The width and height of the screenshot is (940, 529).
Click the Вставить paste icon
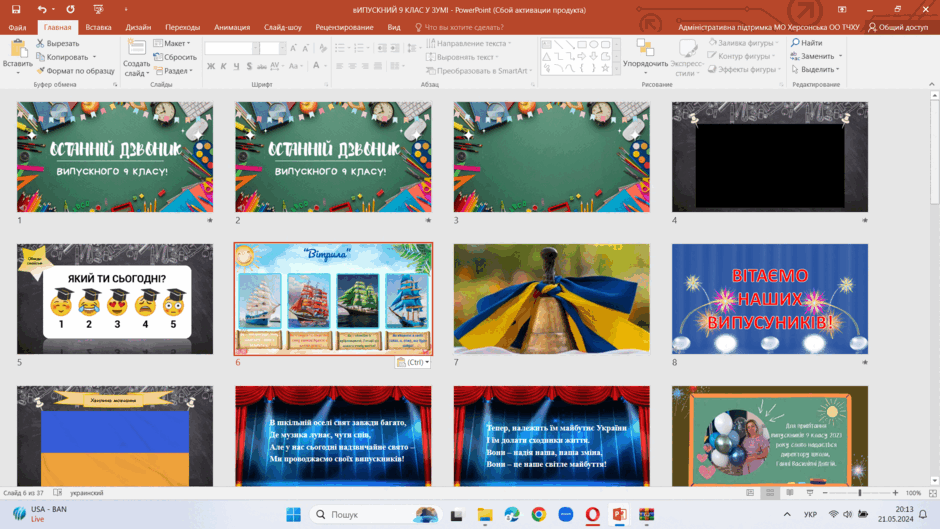coord(17,50)
